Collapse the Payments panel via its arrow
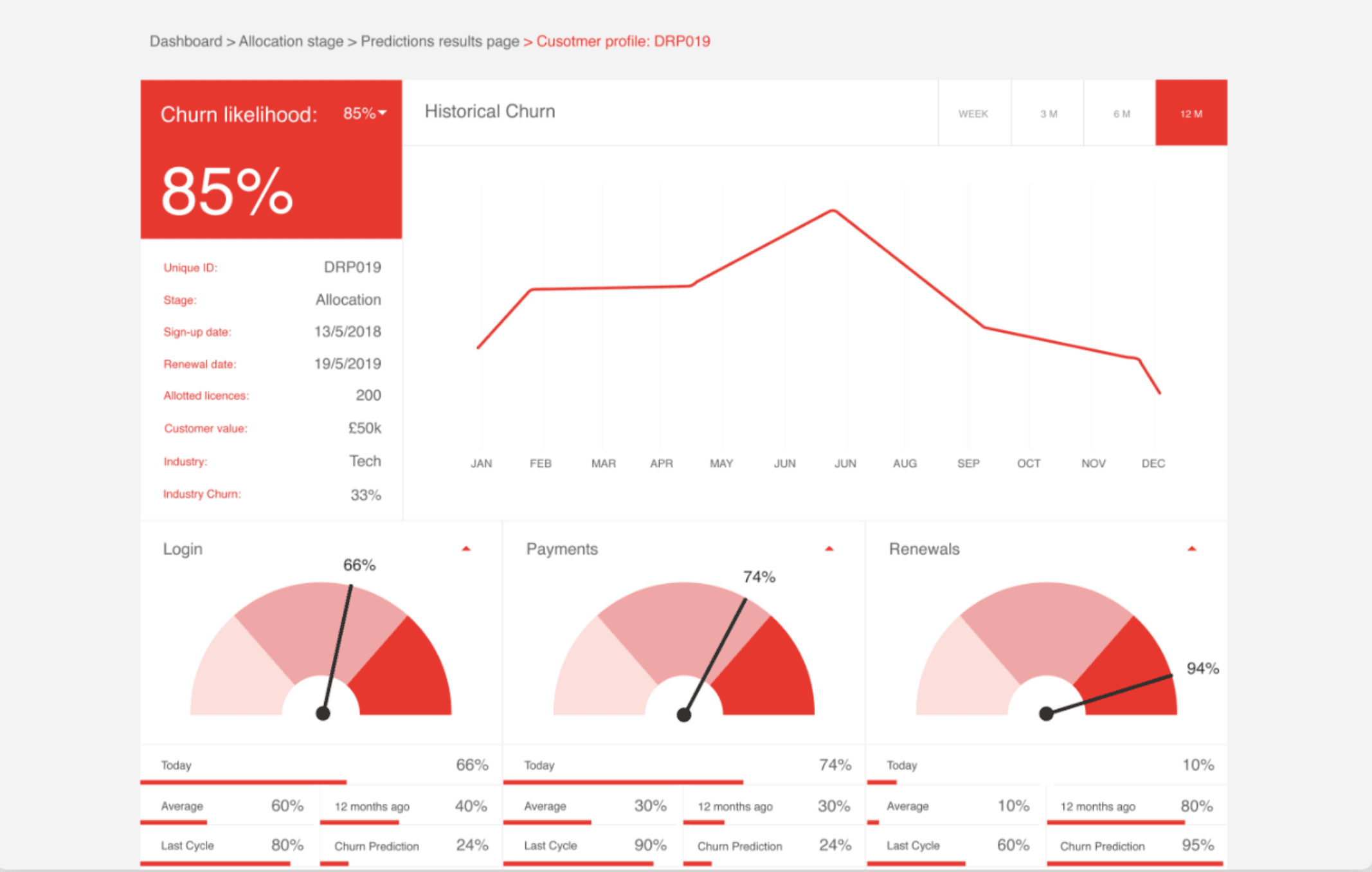Viewport: 1372px width, 872px height. click(x=829, y=548)
